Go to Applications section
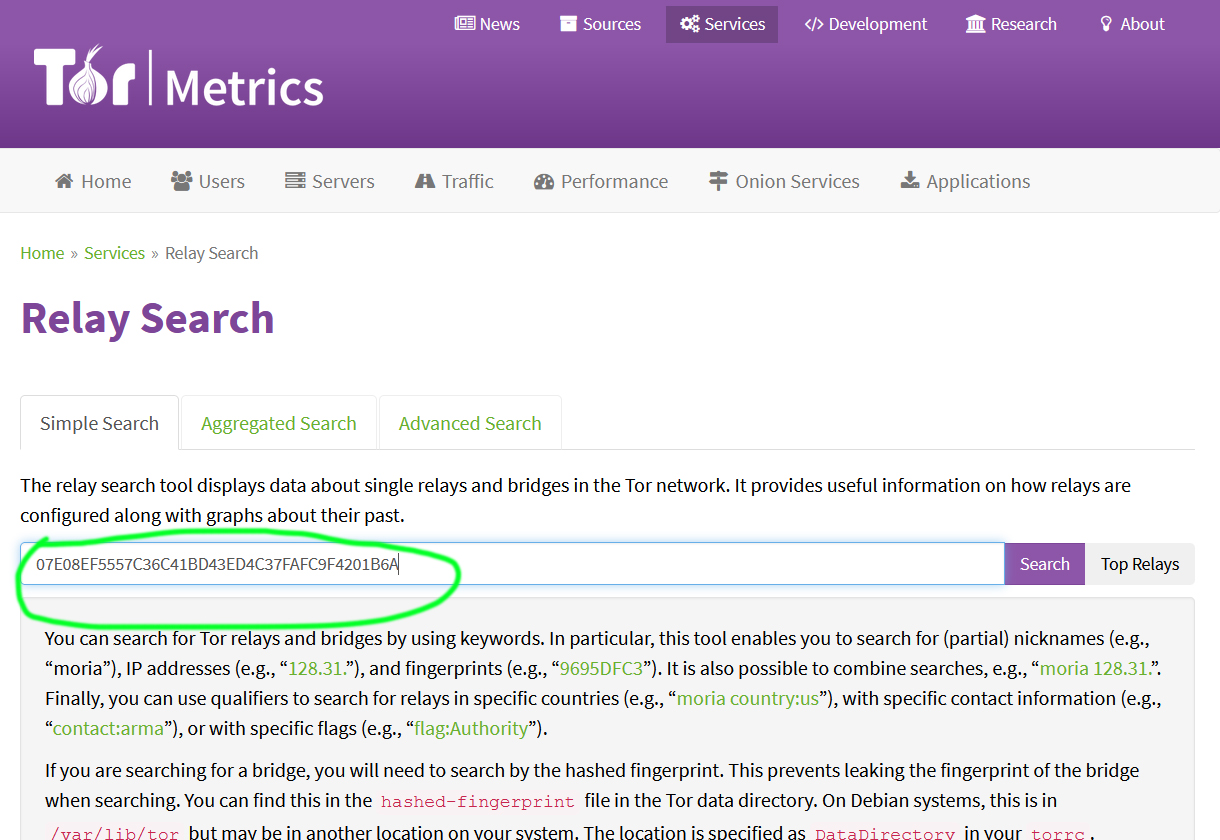Image resolution: width=1220 pixels, height=840 pixels. (x=965, y=181)
